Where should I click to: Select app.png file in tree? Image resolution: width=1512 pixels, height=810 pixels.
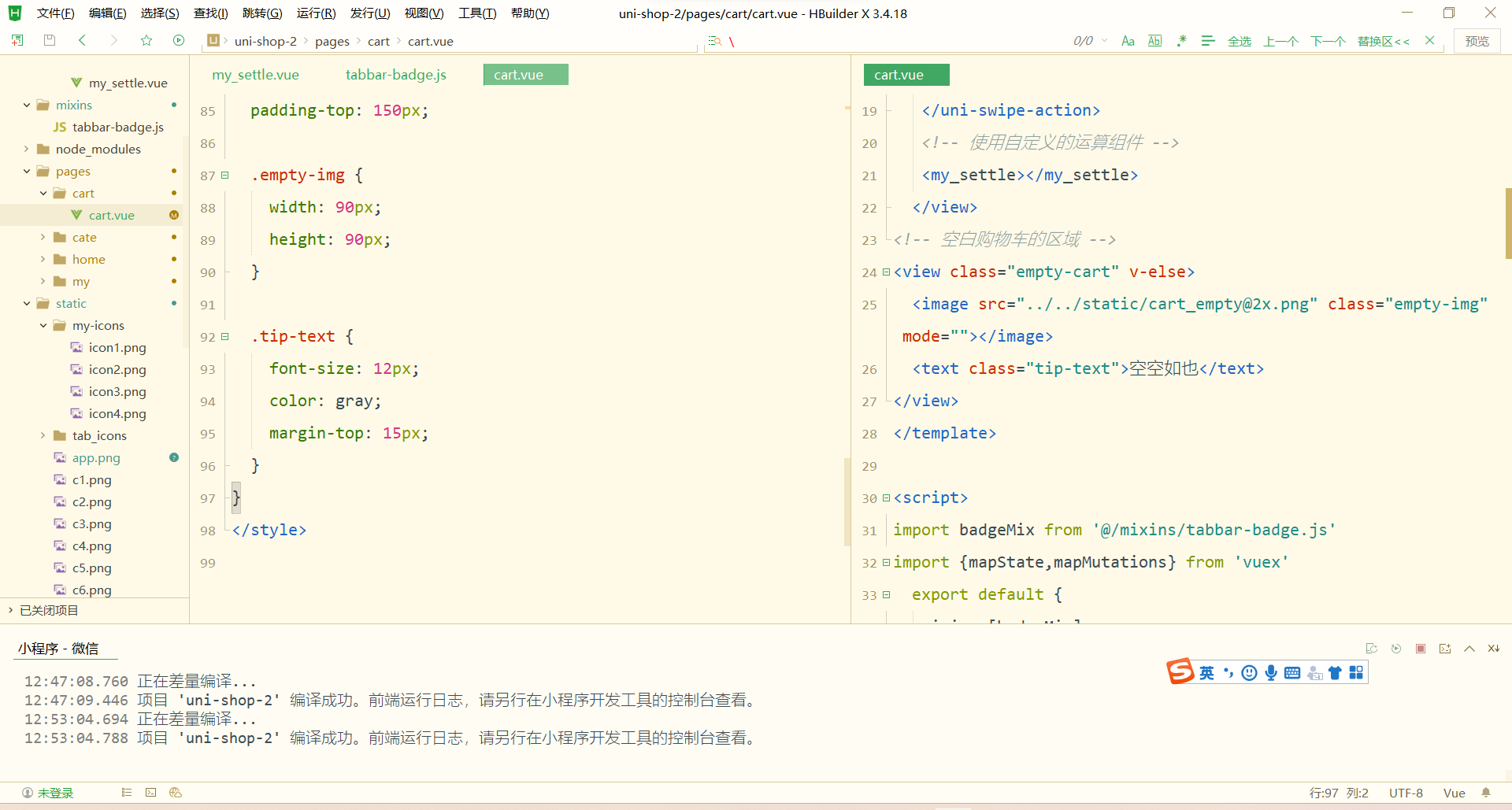(x=96, y=457)
